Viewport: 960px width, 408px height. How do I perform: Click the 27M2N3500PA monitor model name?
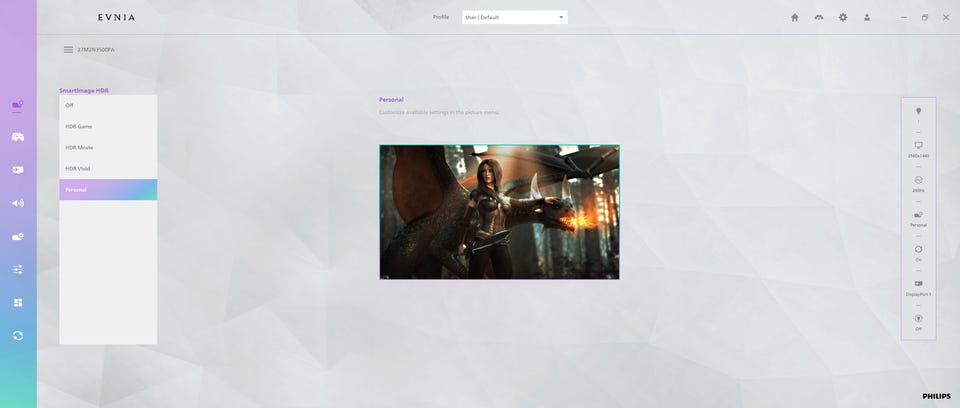[96, 50]
